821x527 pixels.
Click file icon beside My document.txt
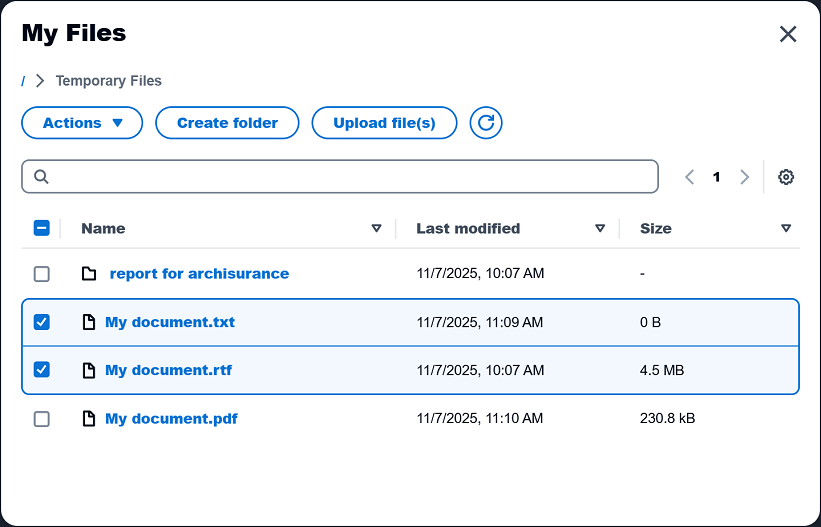[x=89, y=322]
